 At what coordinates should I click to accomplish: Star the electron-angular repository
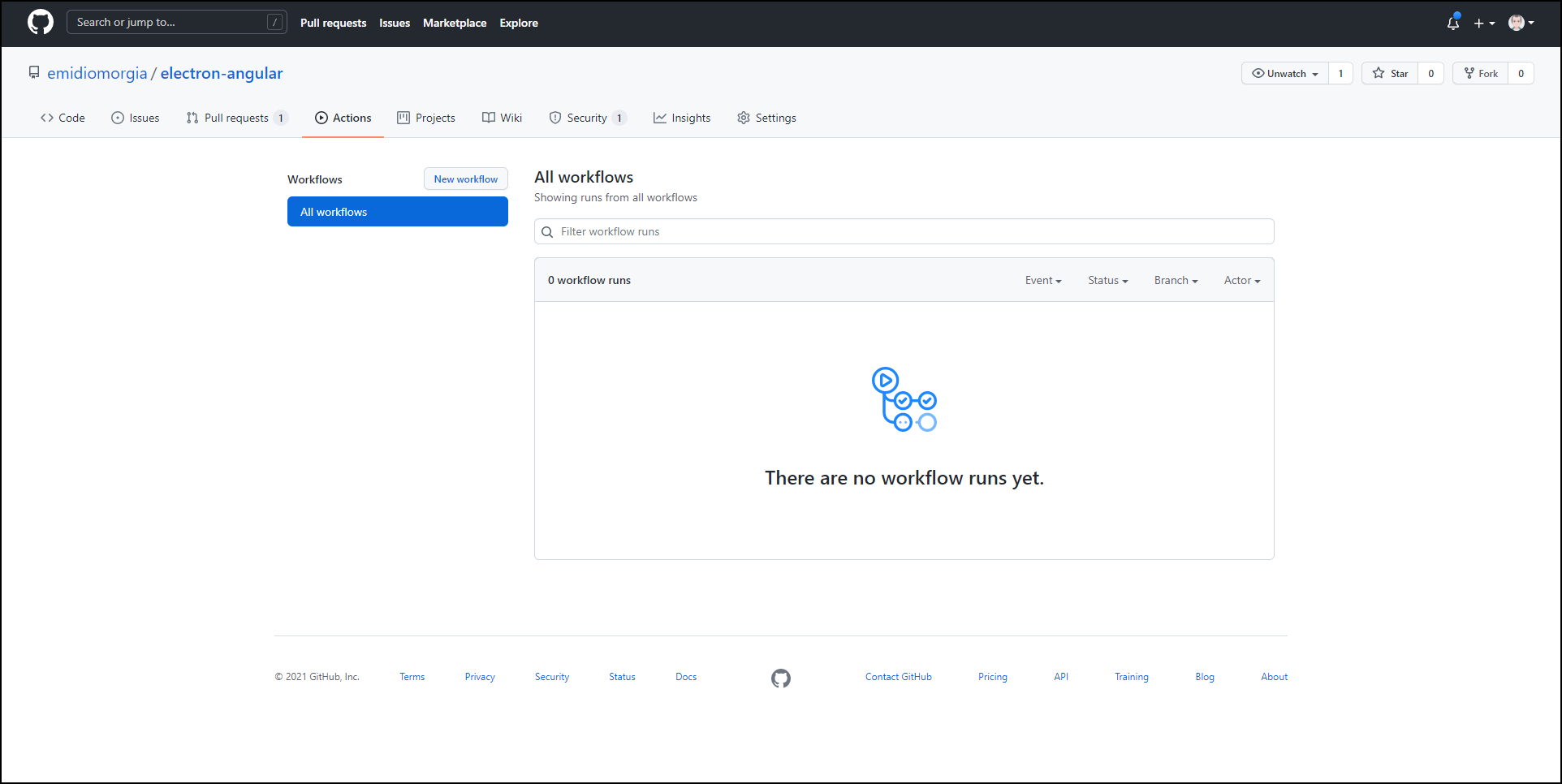coord(1391,73)
